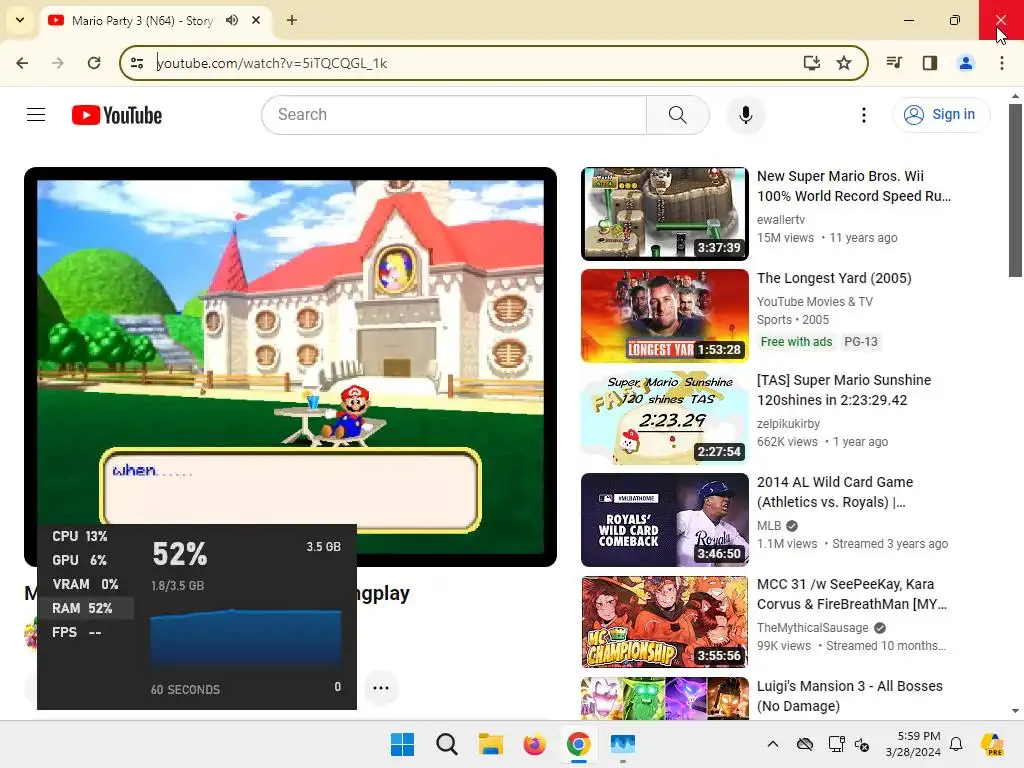Viewport: 1024px width, 768px height.
Task: Click the browser Back arrow
Action: point(22,63)
